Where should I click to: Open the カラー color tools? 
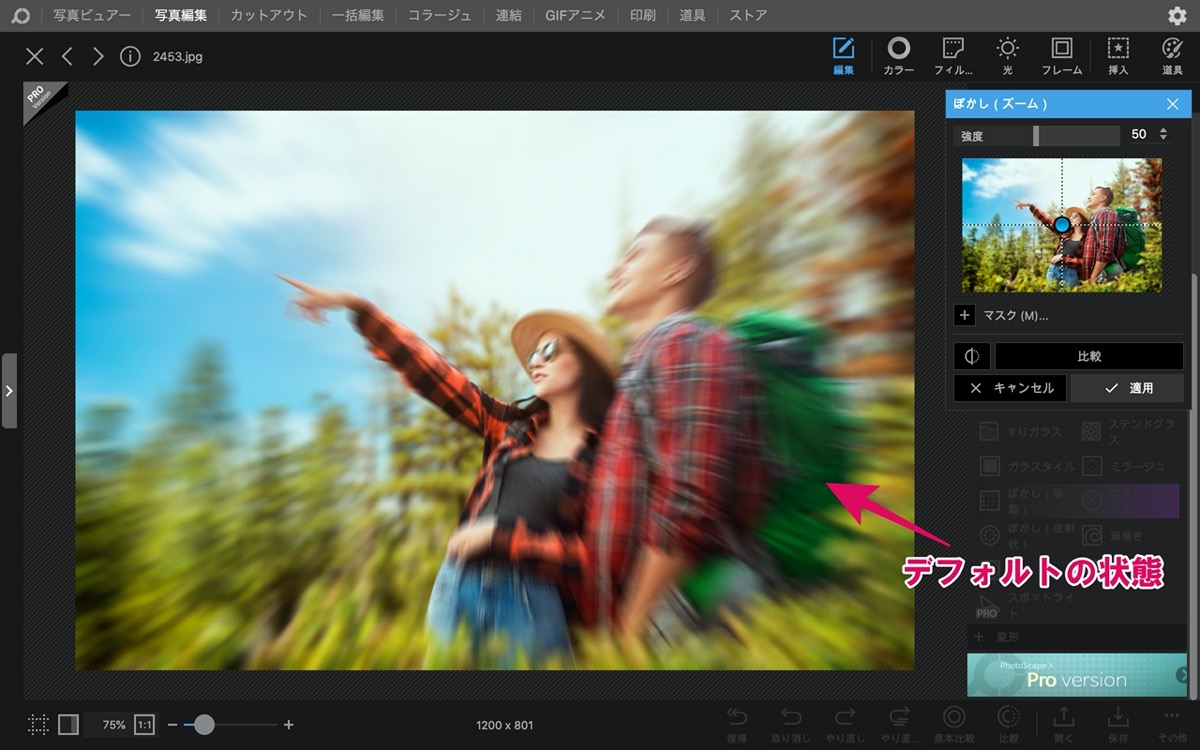898,56
